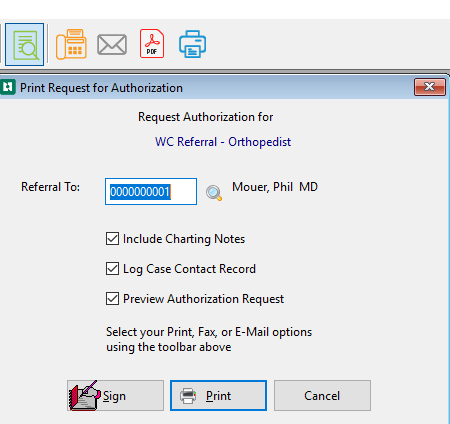Click the Print button
This screenshot has height=424, width=450.
[218, 395]
